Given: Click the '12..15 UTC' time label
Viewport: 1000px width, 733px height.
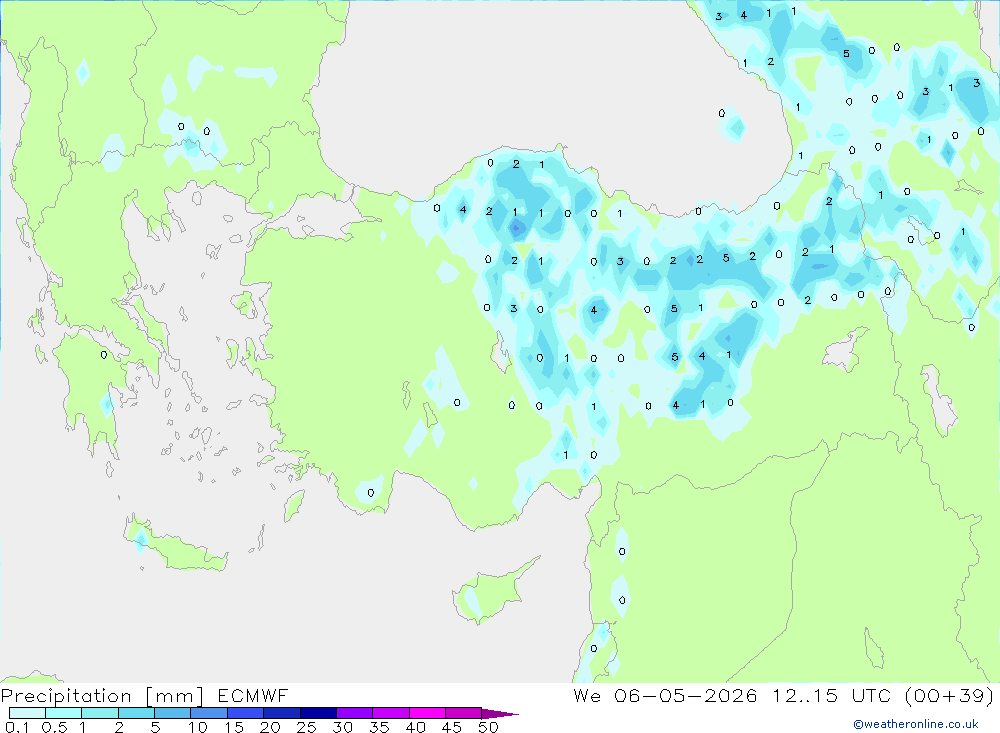Looking at the screenshot, I should [x=831, y=695].
